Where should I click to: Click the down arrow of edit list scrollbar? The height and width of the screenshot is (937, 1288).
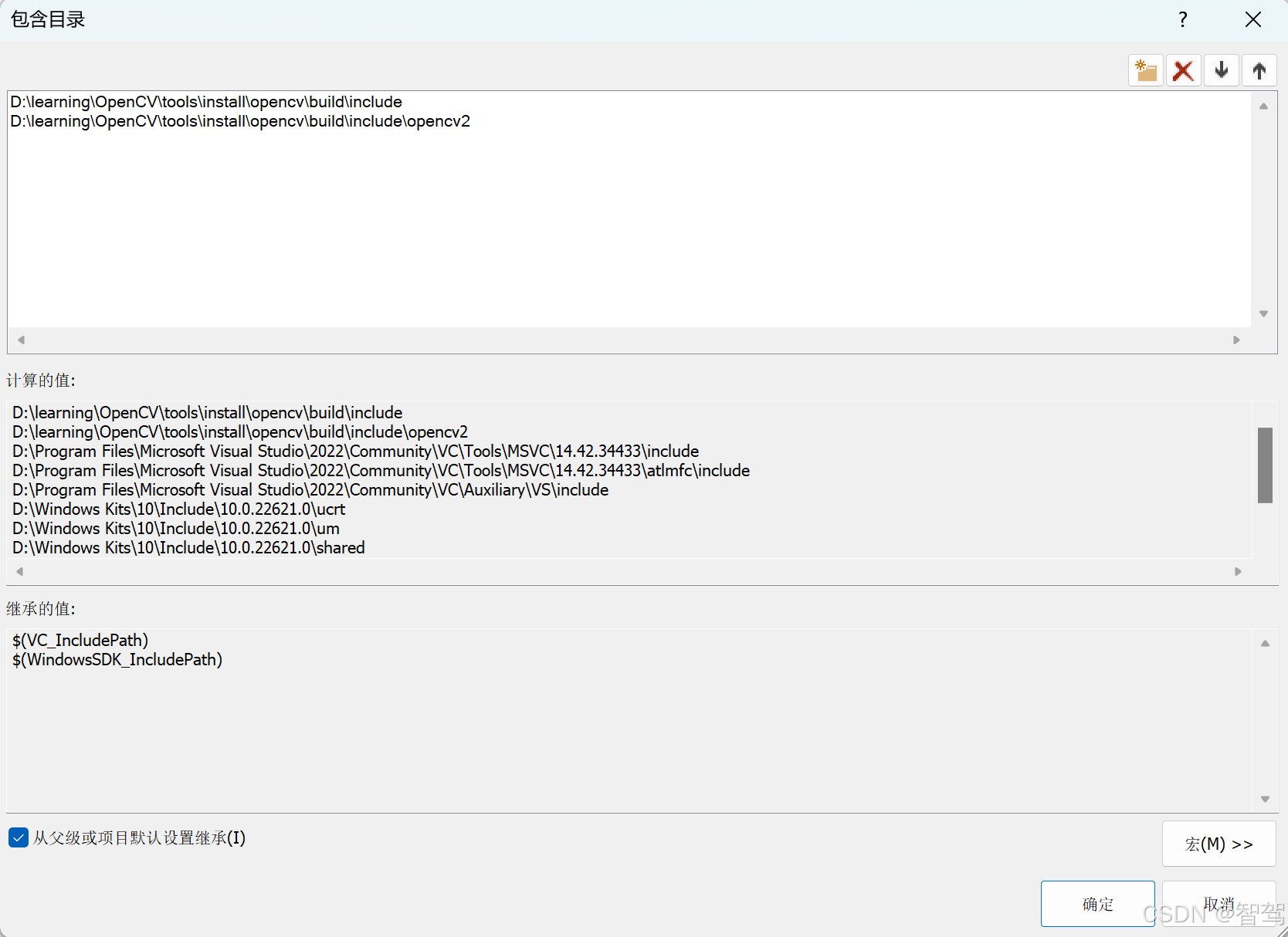1263,313
